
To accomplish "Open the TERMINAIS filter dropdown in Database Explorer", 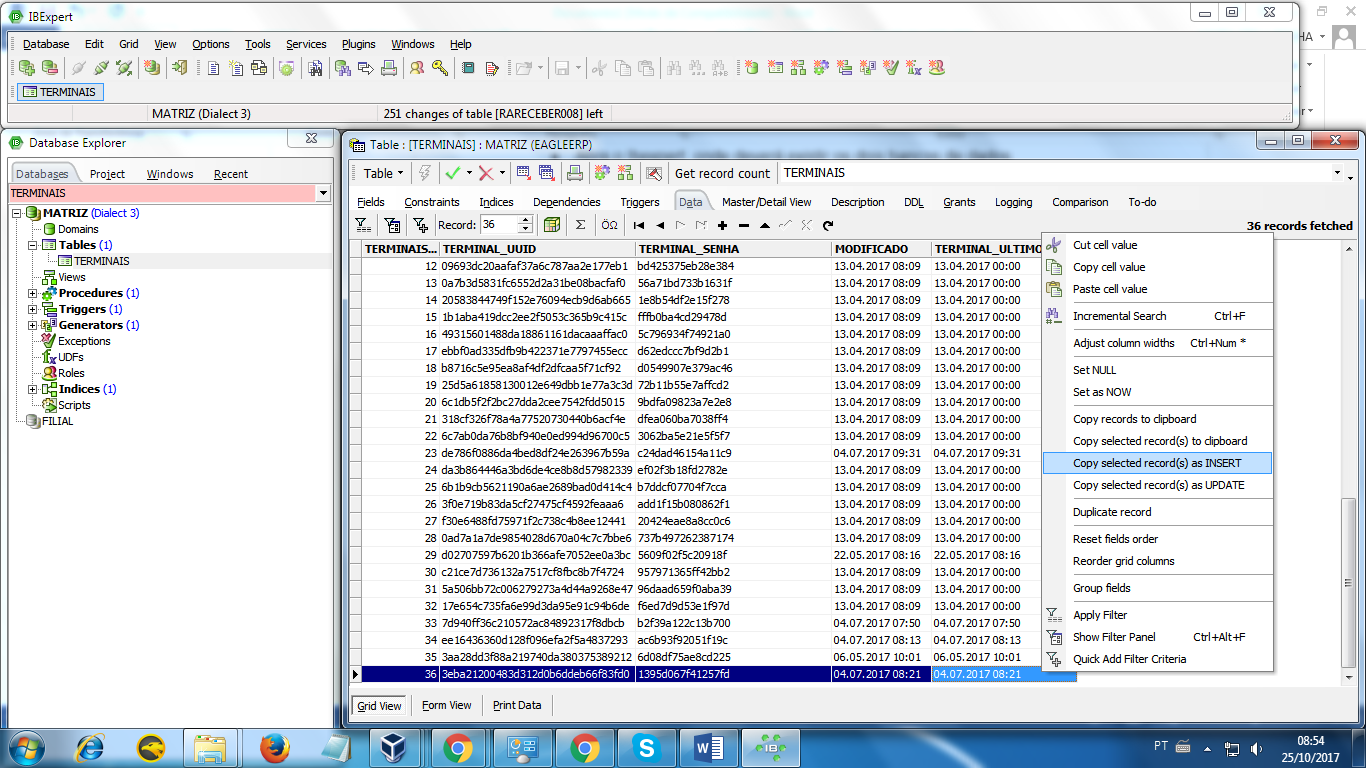I will 322,193.
